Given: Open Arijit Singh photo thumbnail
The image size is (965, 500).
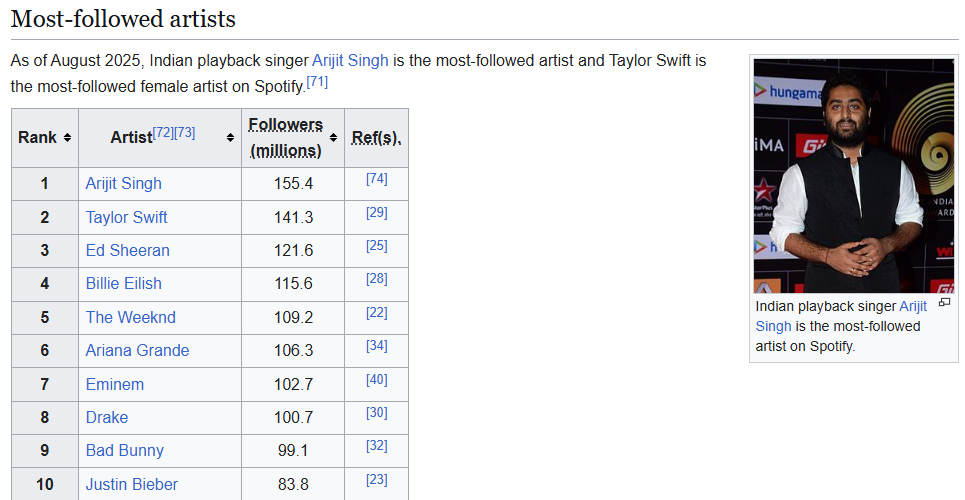Looking at the screenshot, I should tap(853, 175).
